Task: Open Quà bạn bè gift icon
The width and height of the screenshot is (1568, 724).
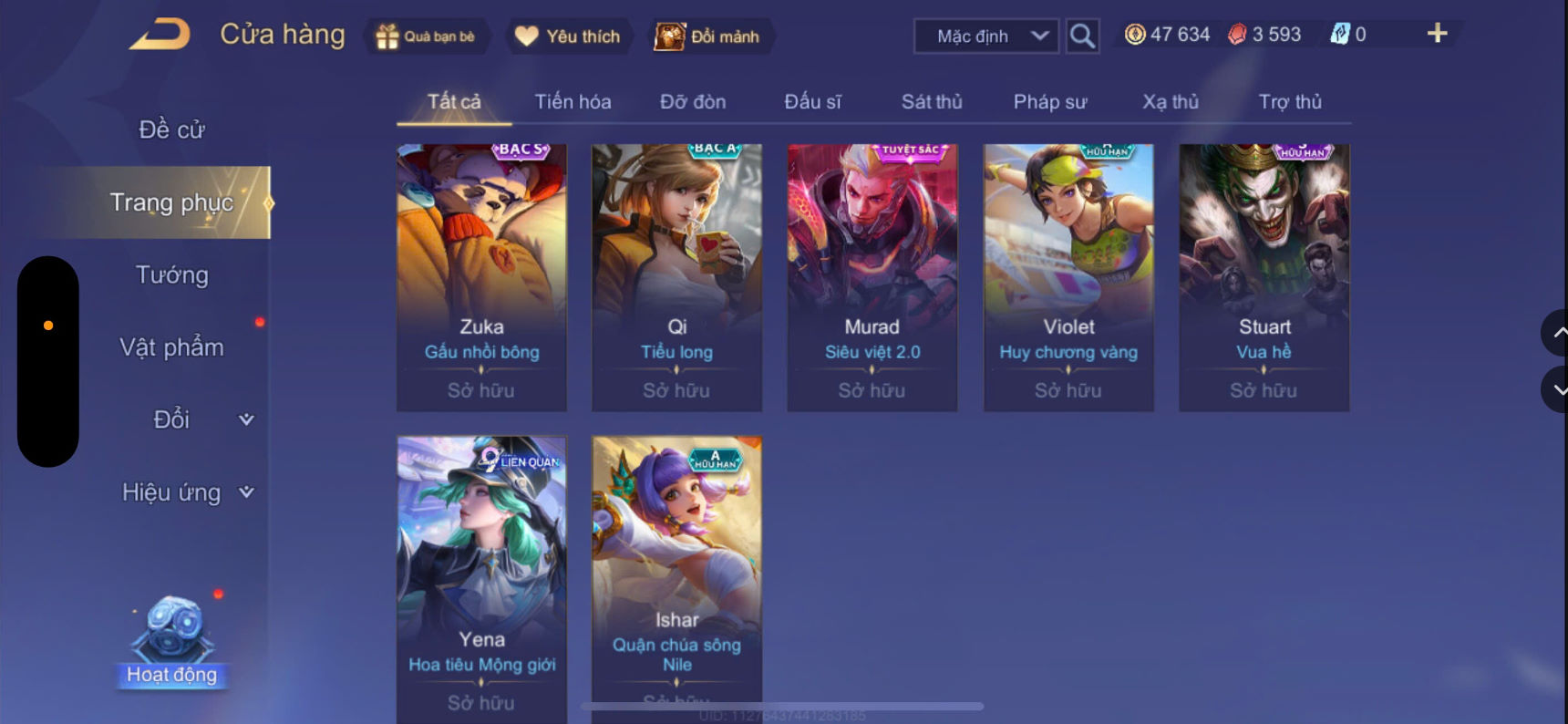Action: [x=387, y=36]
